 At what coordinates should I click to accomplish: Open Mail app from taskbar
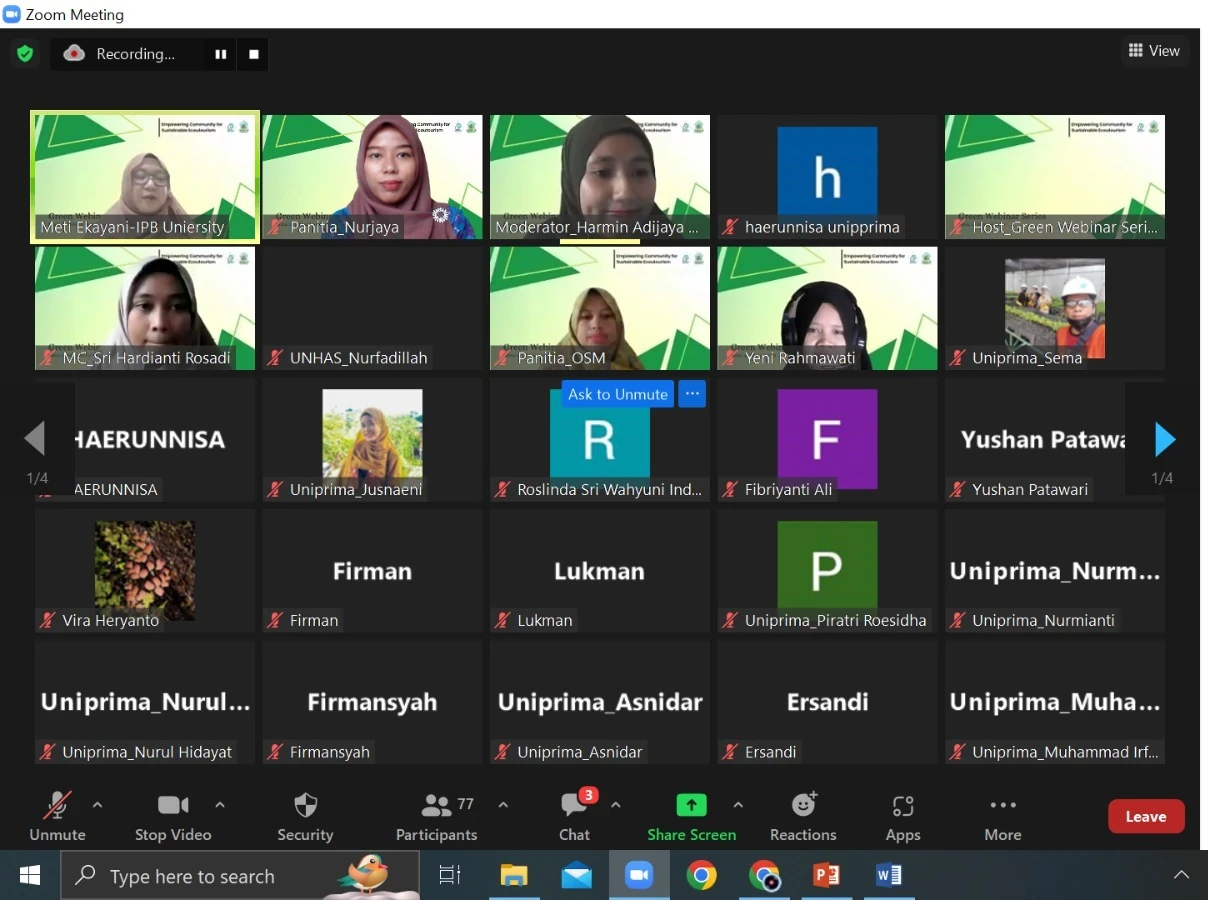576,876
